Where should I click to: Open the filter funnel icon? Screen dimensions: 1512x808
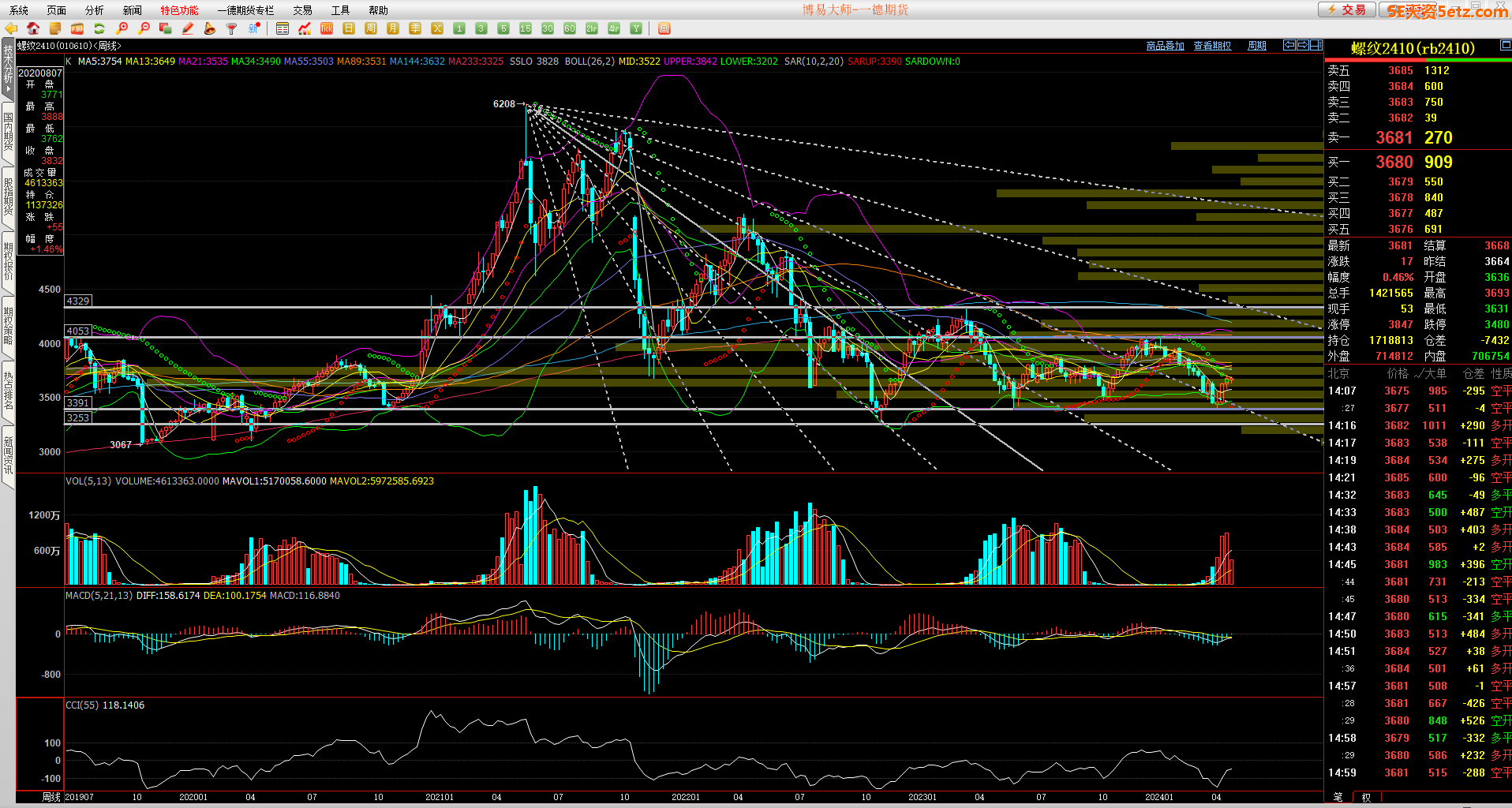tap(231, 28)
